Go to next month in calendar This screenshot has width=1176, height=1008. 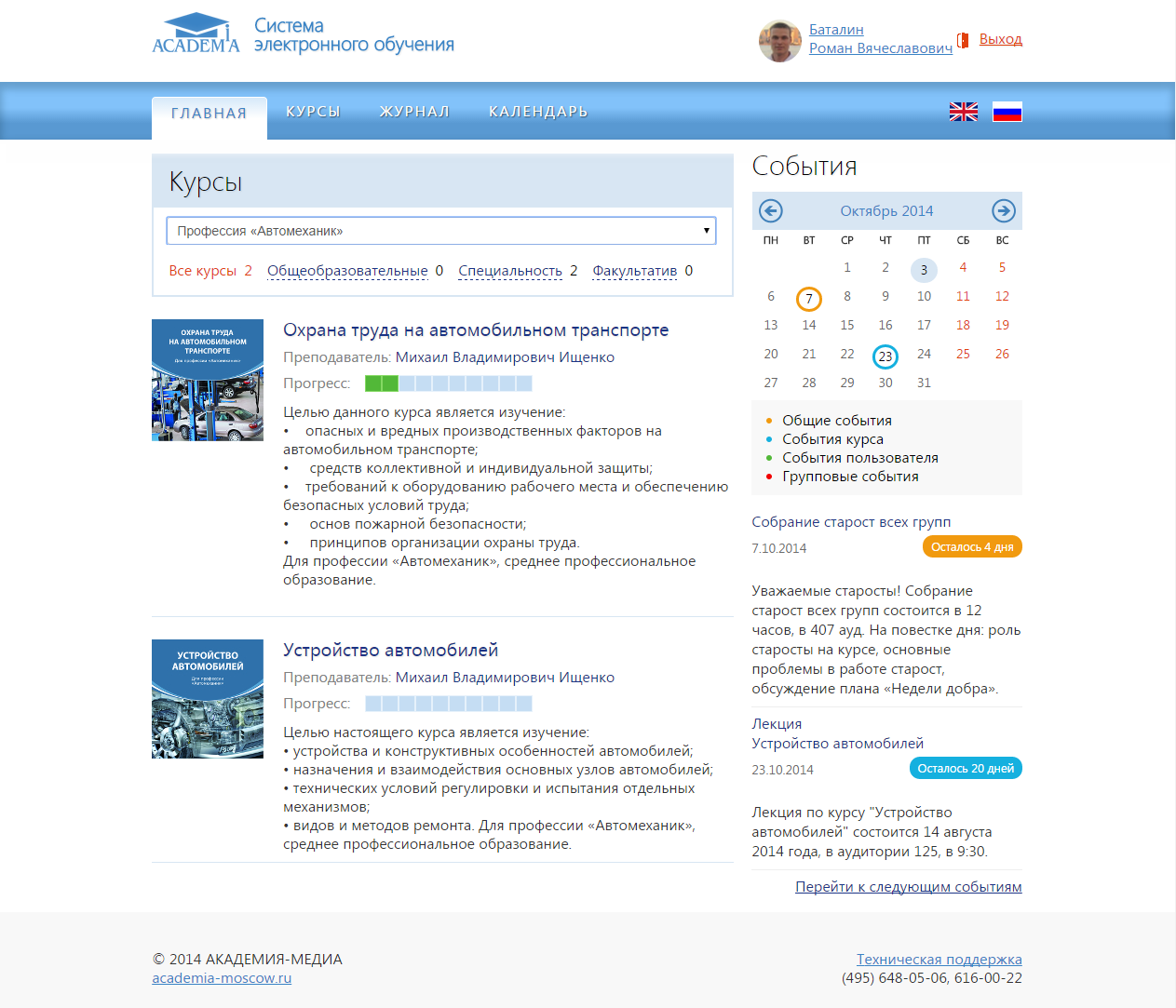pos(1003,211)
